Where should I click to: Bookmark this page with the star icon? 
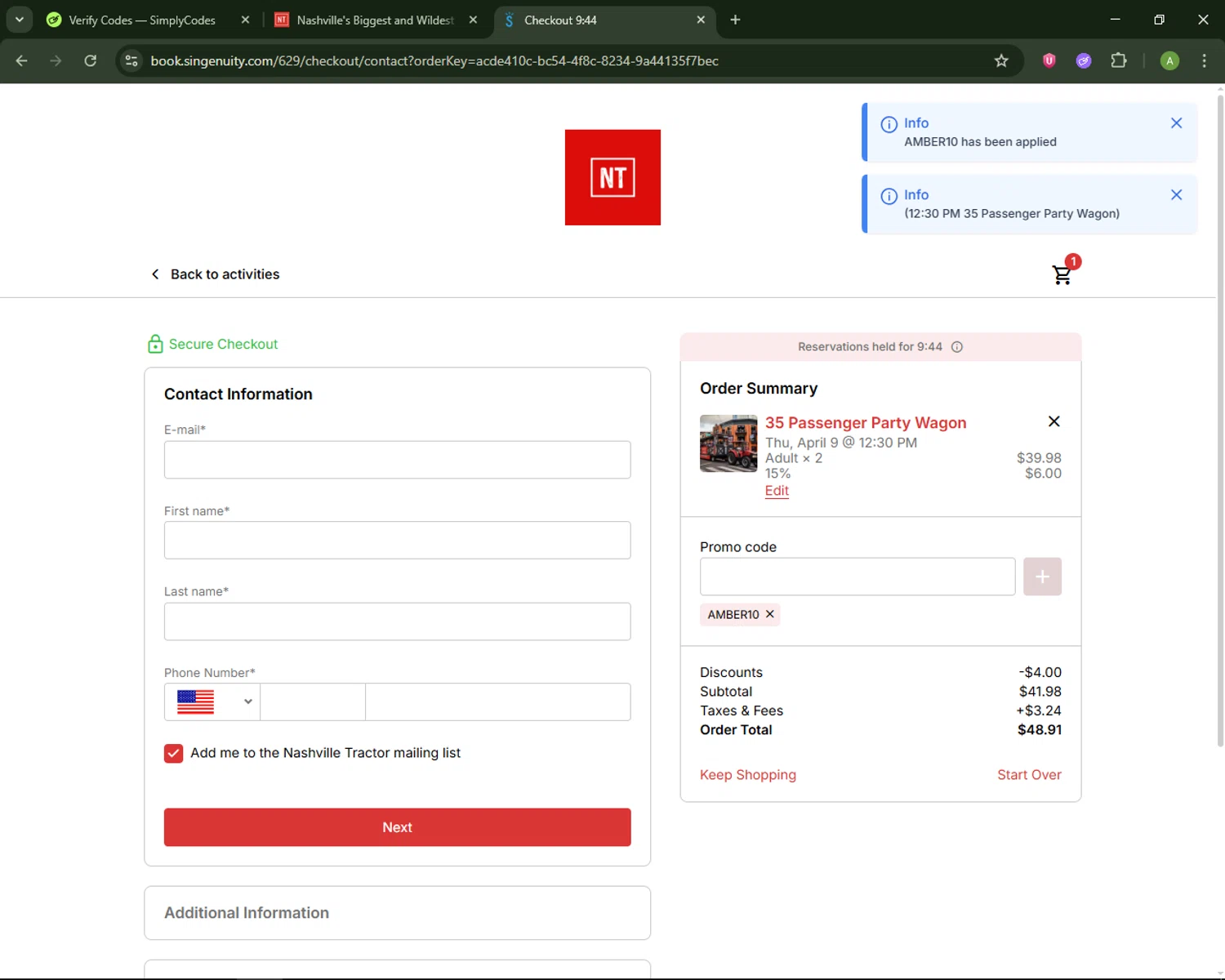coord(1001,61)
